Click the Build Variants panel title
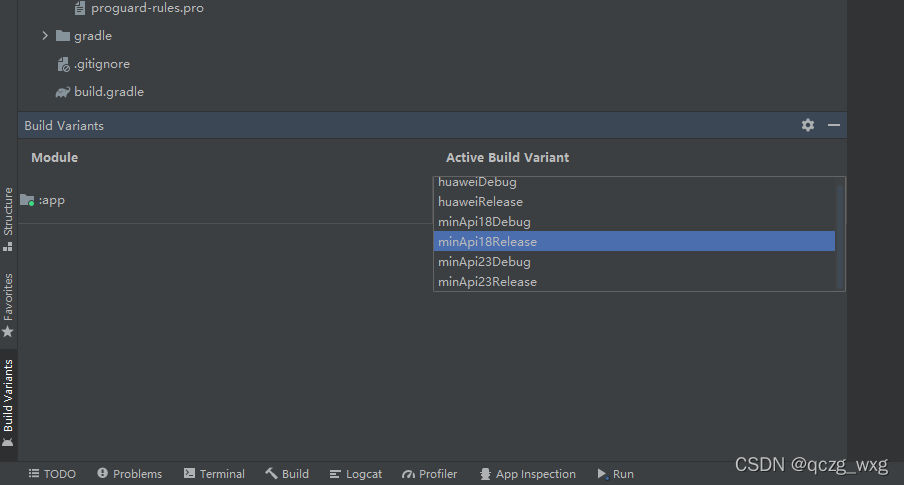Screen dimensions: 904x485 coord(64,126)
